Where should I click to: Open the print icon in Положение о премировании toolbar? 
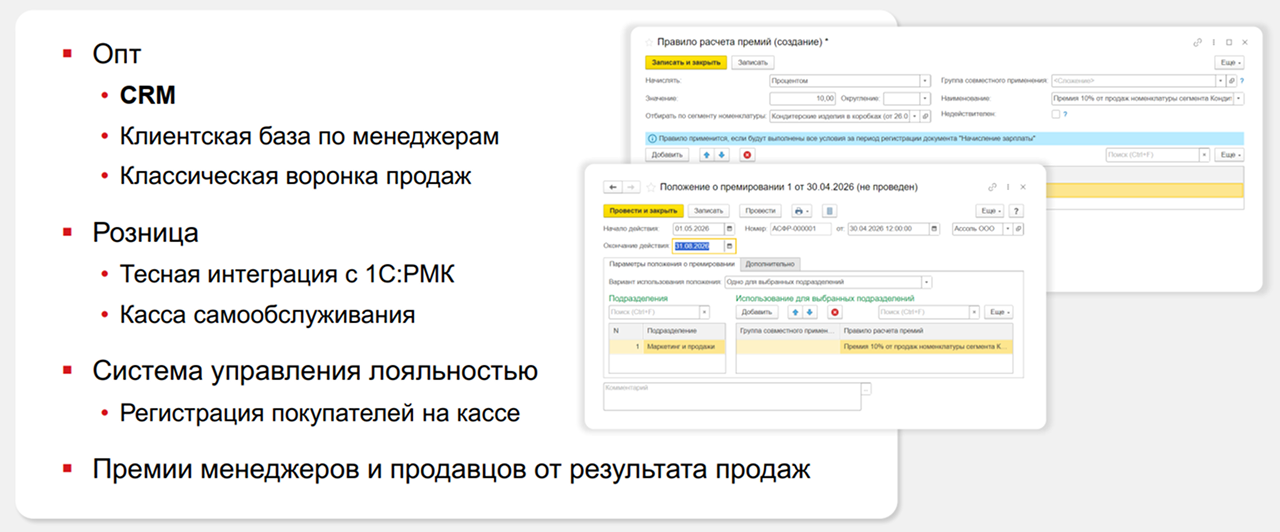(x=802, y=211)
